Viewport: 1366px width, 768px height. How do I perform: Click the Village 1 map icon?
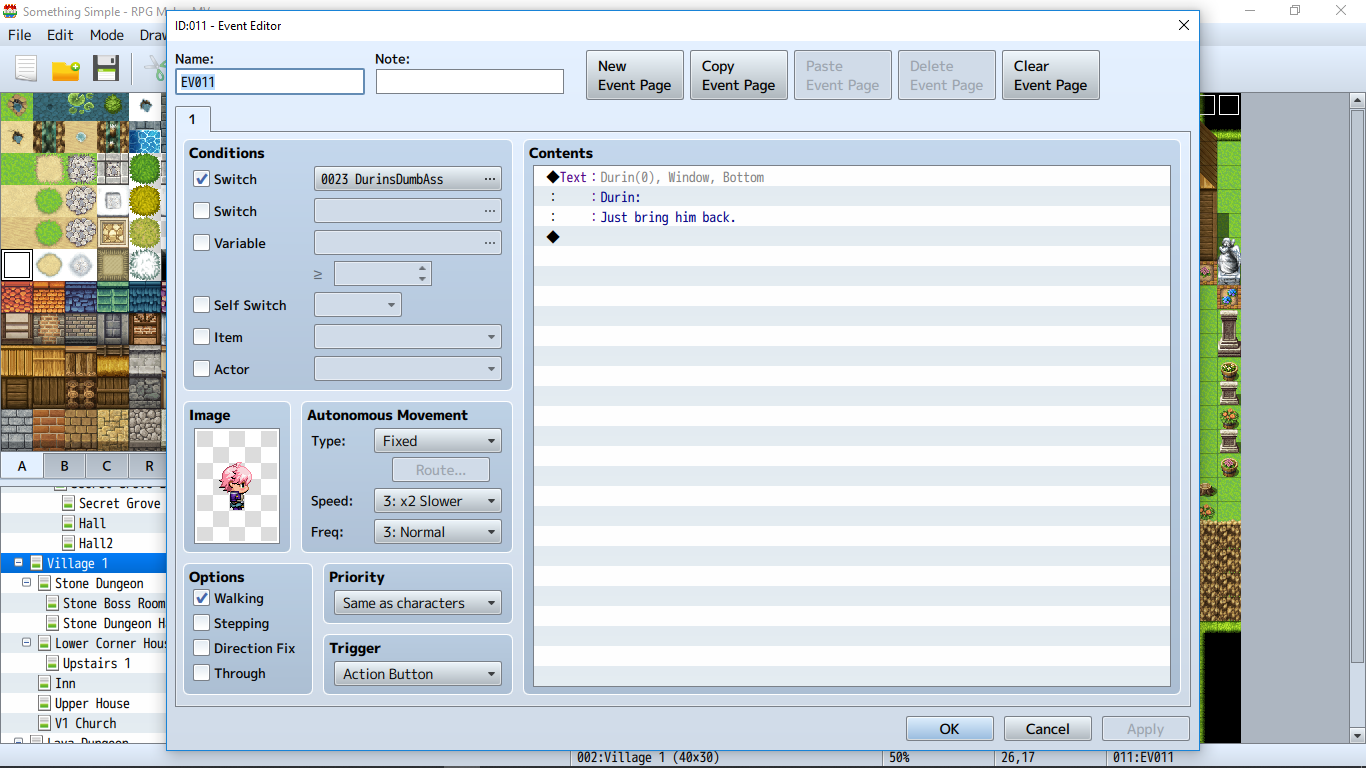click(37, 563)
